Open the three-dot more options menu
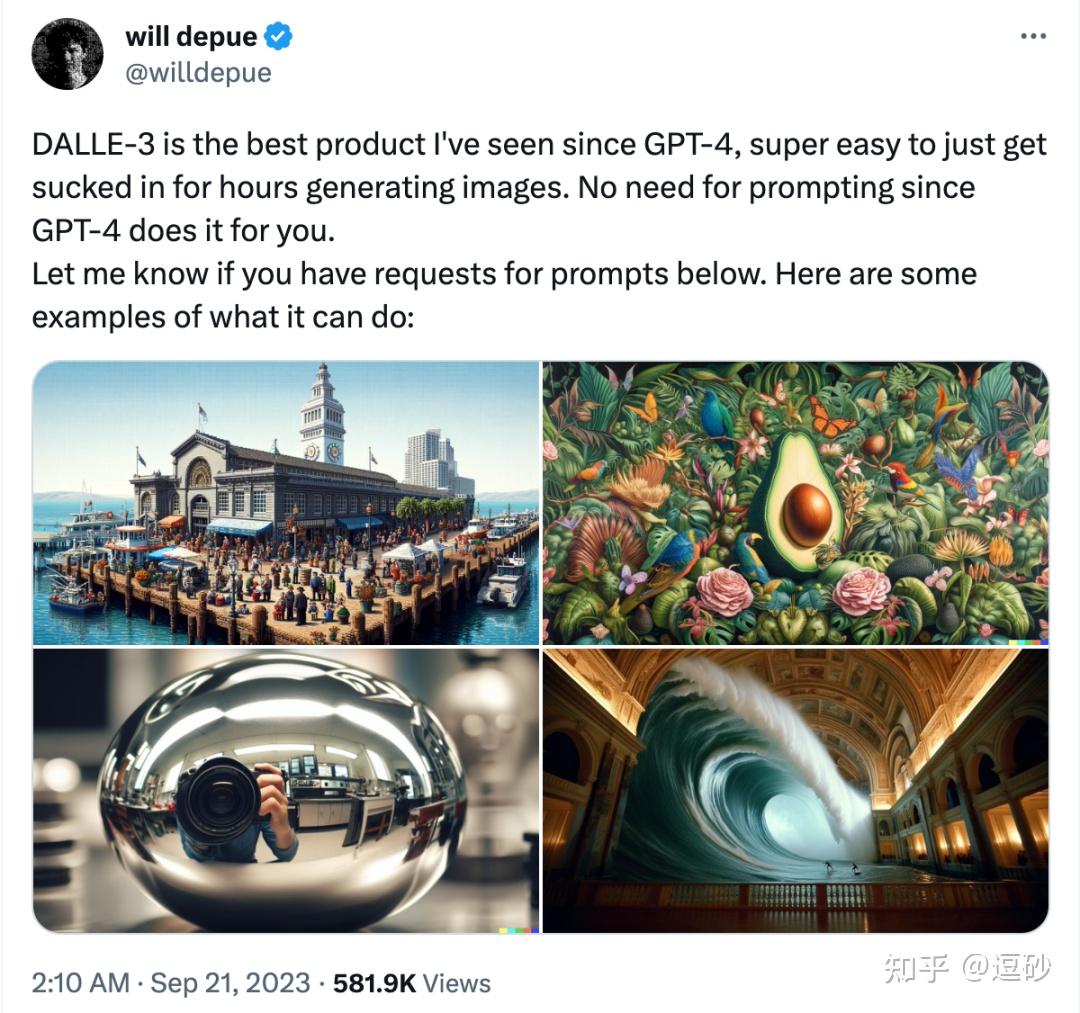This screenshot has width=1080, height=1013. [1033, 36]
